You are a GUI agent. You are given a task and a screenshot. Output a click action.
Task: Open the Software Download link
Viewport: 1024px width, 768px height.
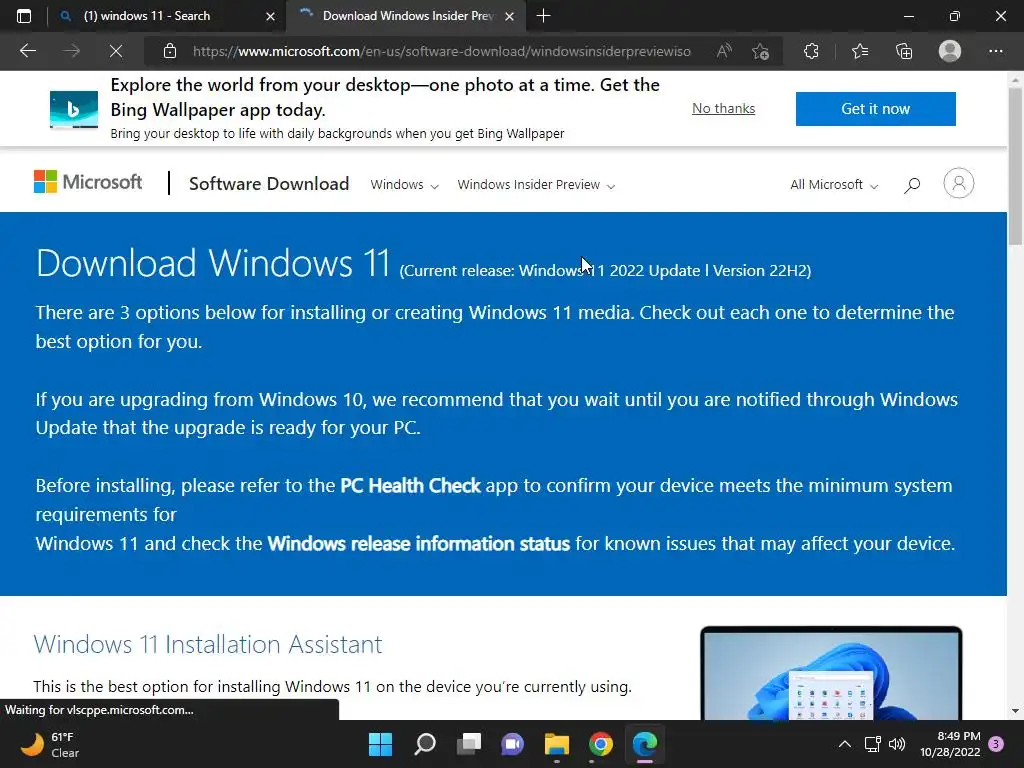[269, 184]
